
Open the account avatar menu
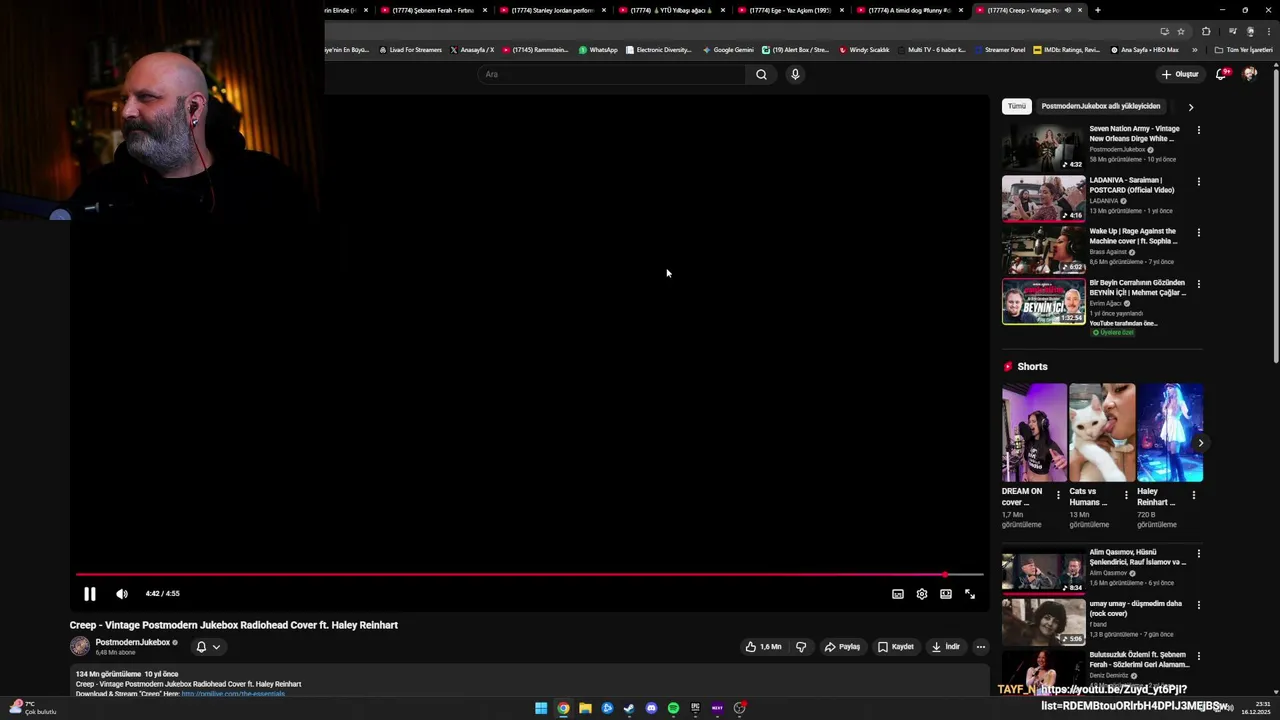tap(1249, 74)
